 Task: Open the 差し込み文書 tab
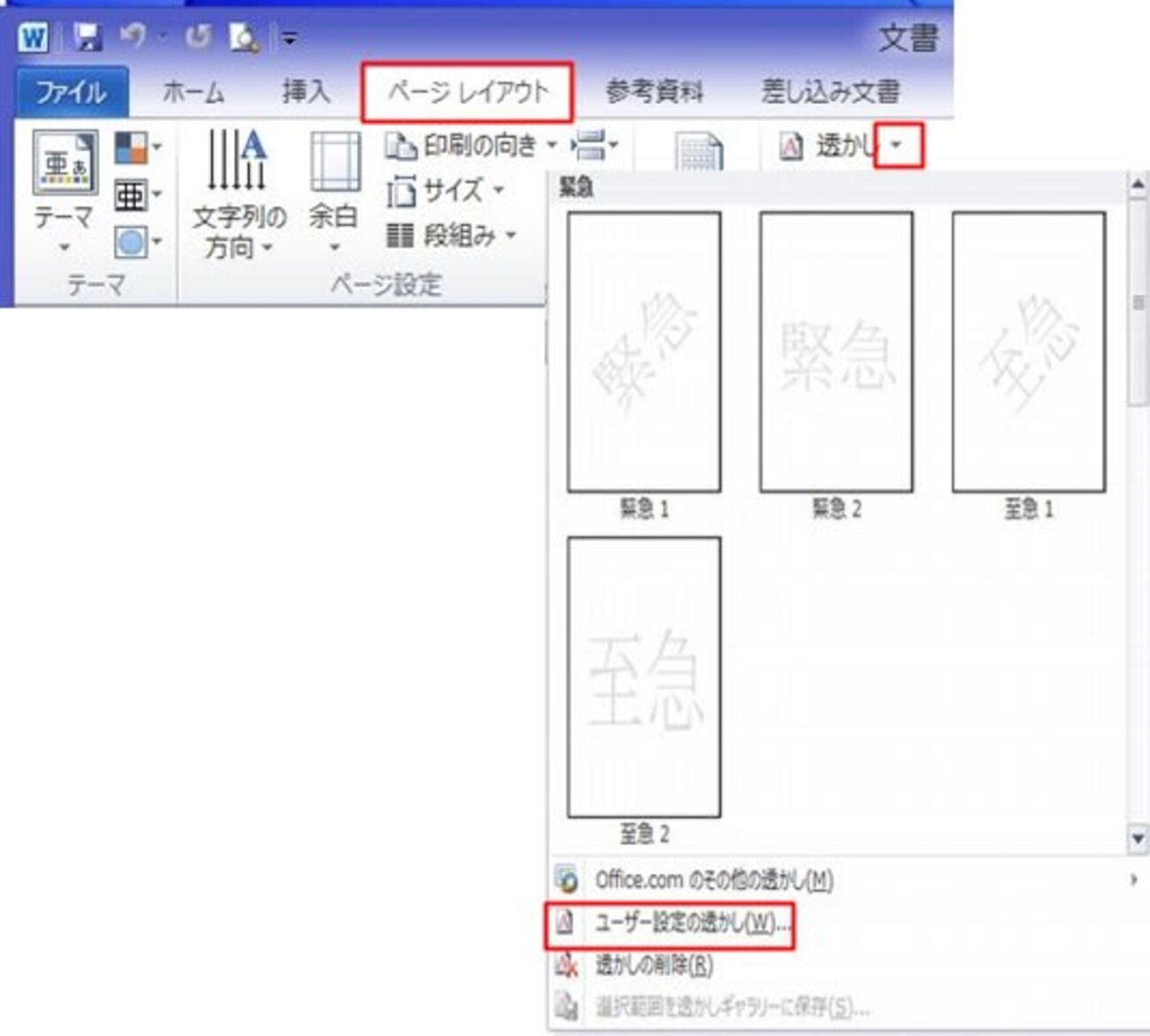pyautogui.click(x=830, y=92)
